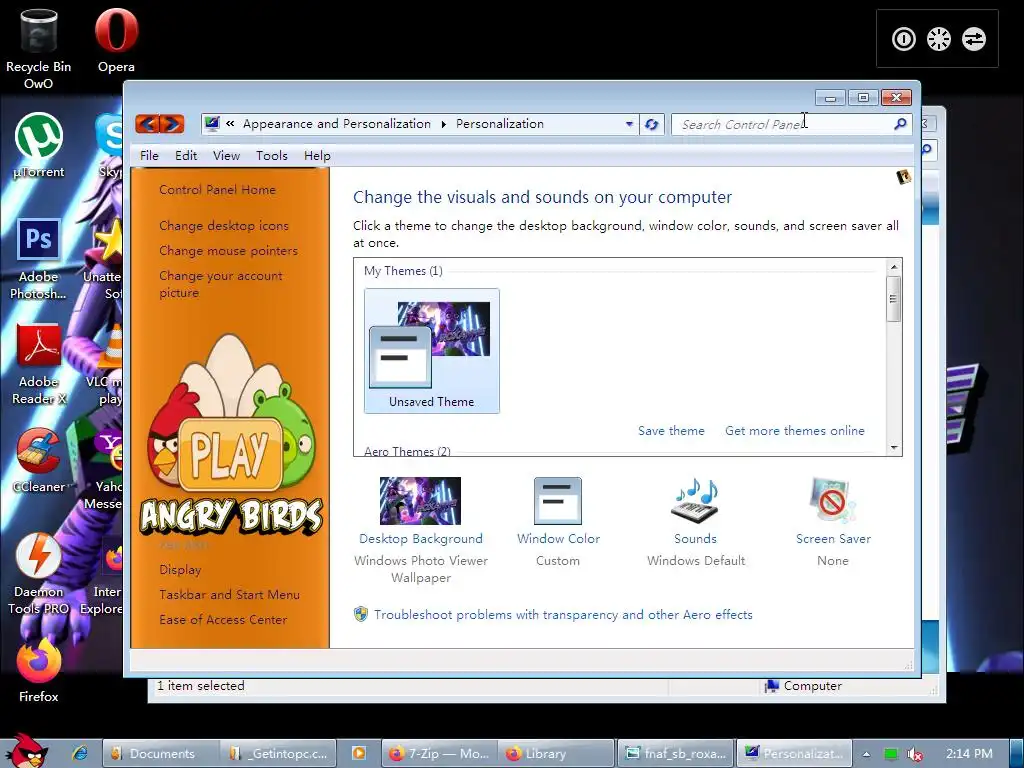The width and height of the screenshot is (1024, 768).
Task: Open the Desktop Background icon
Action: click(421, 501)
